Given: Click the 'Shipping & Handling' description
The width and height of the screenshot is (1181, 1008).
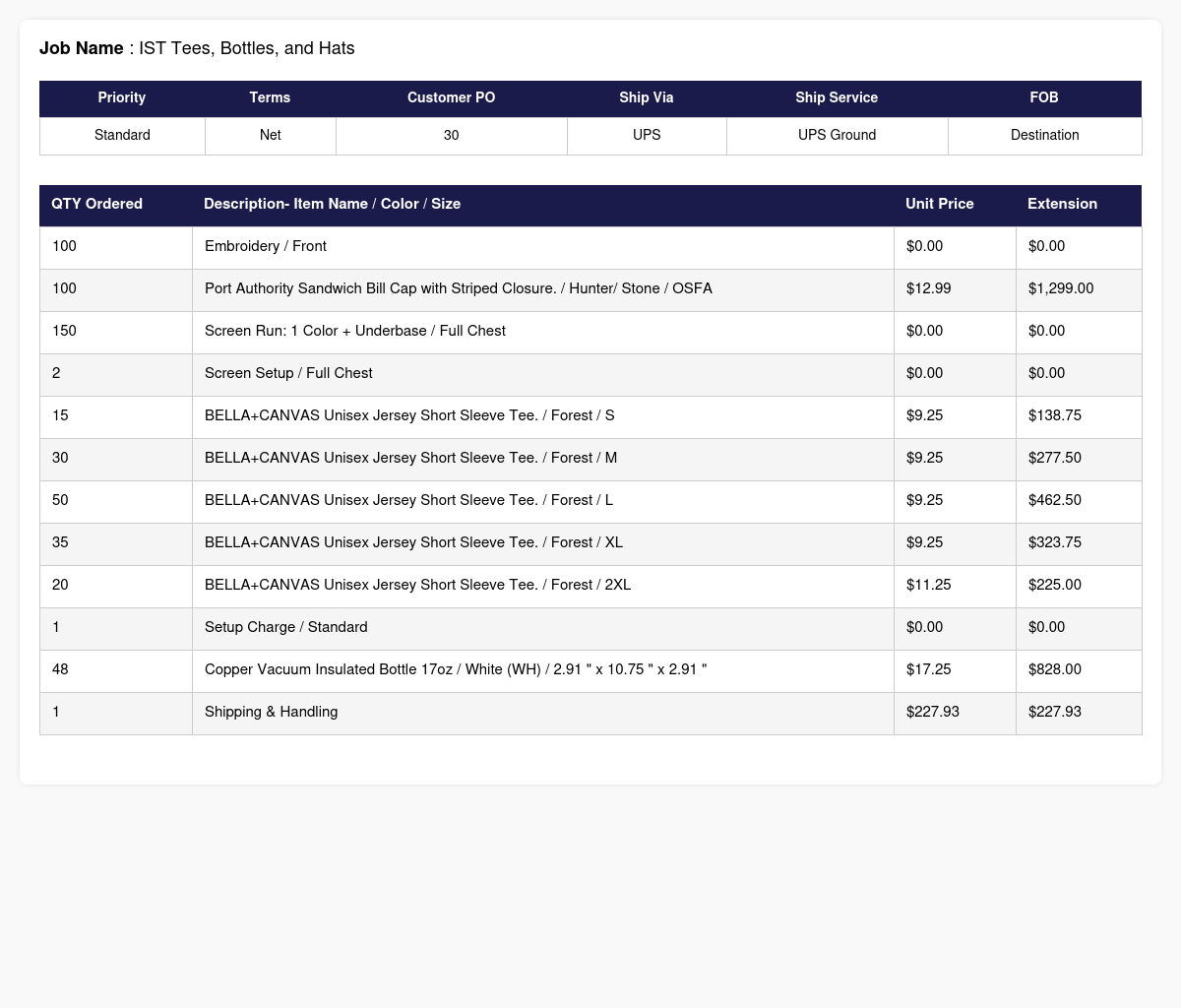Looking at the screenshot, I should 272,712.
